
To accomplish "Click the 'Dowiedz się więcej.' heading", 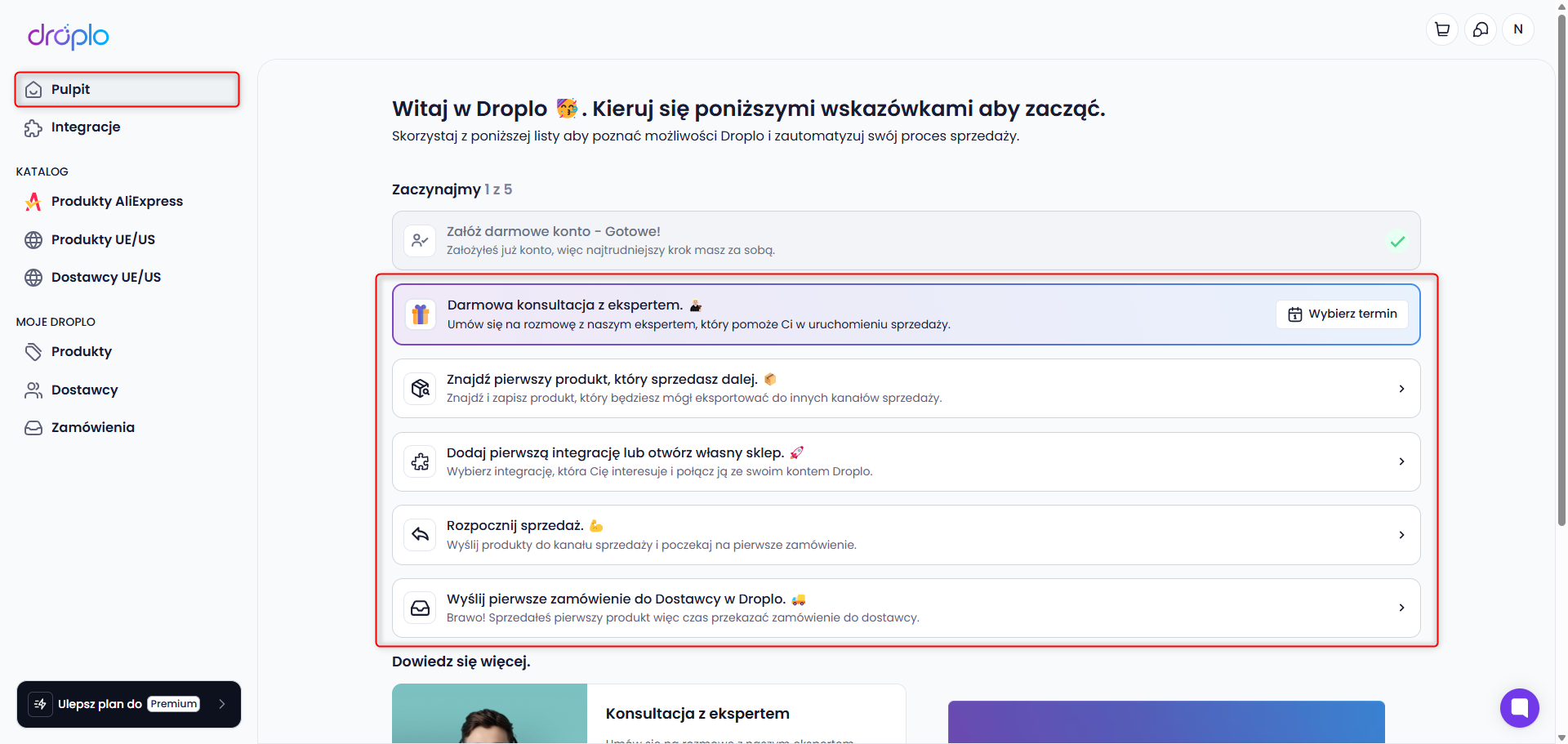I will (461, 662).
